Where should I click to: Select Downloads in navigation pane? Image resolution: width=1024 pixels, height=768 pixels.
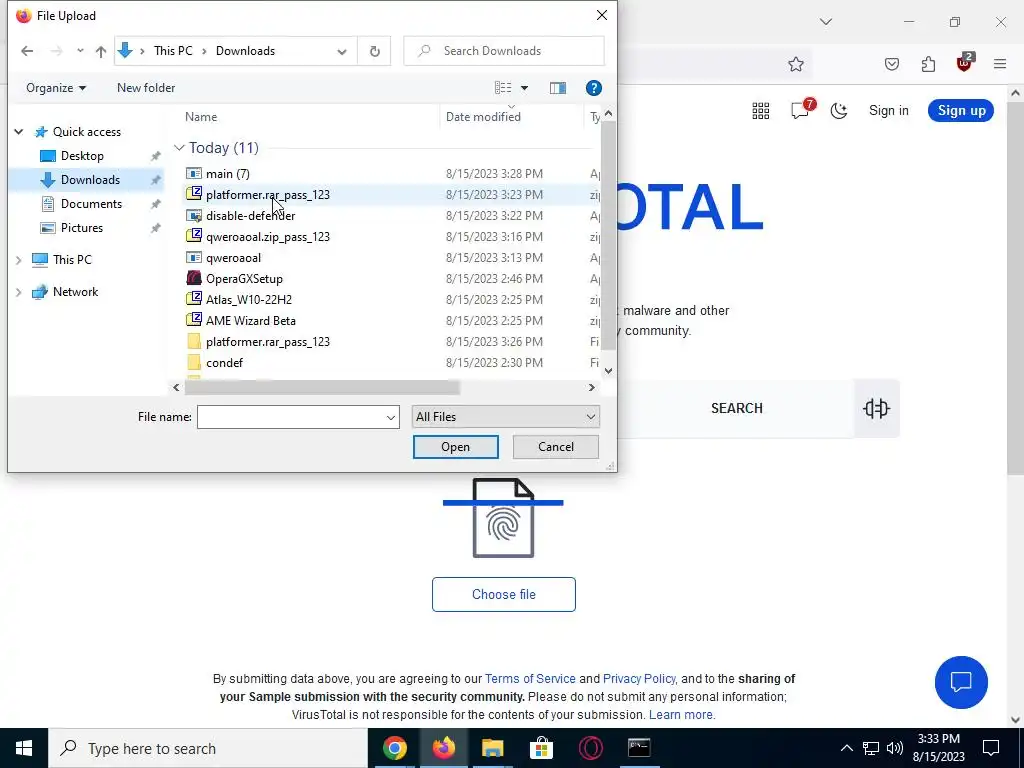[89, 180]
